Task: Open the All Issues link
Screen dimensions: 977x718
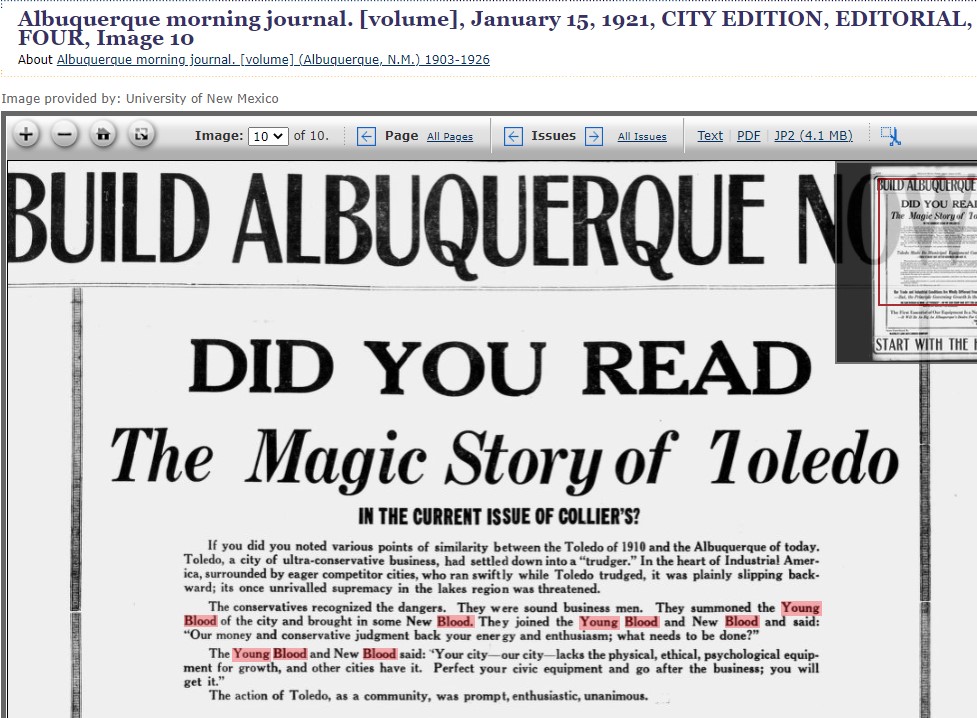Action: pyautogui.click(x=642, y=136)
